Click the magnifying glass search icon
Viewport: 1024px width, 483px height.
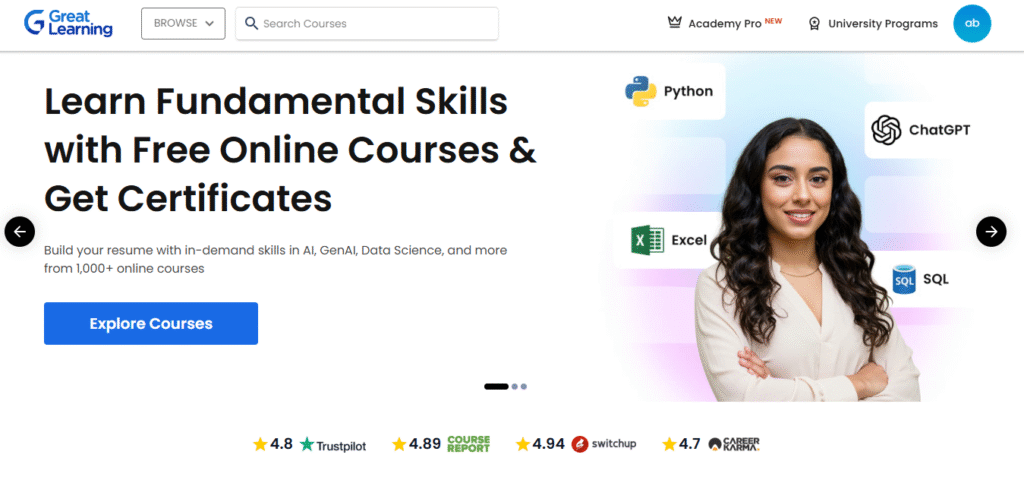pos(251,23)
